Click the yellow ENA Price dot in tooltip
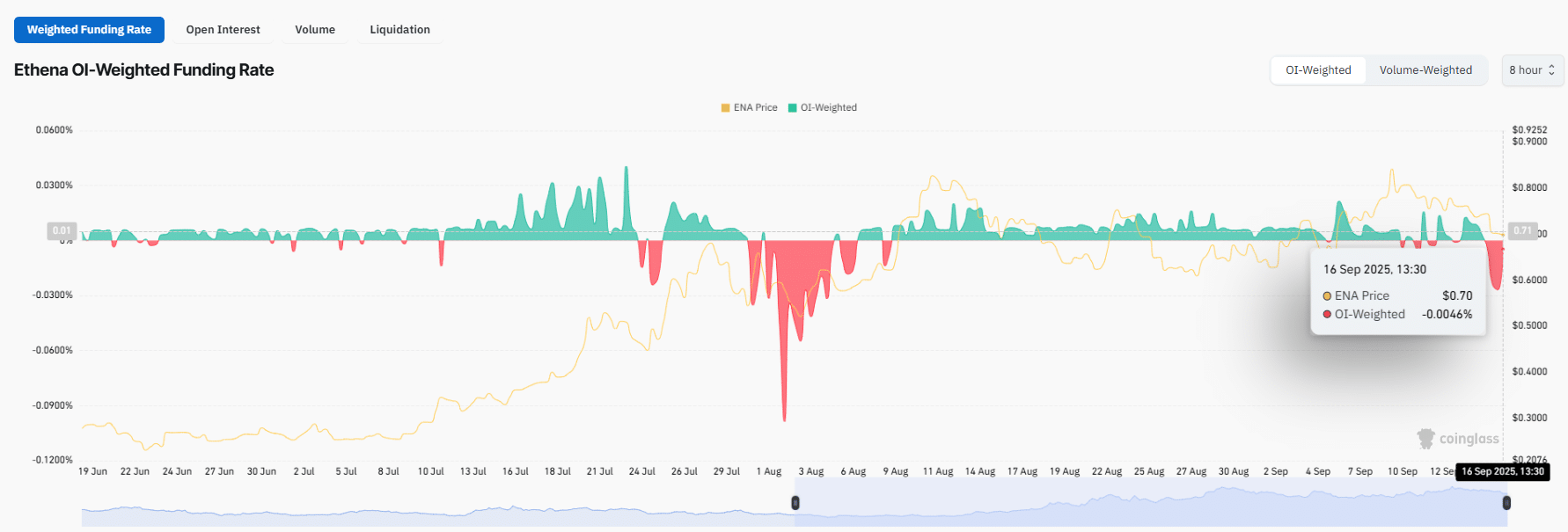 [1327, 296]
